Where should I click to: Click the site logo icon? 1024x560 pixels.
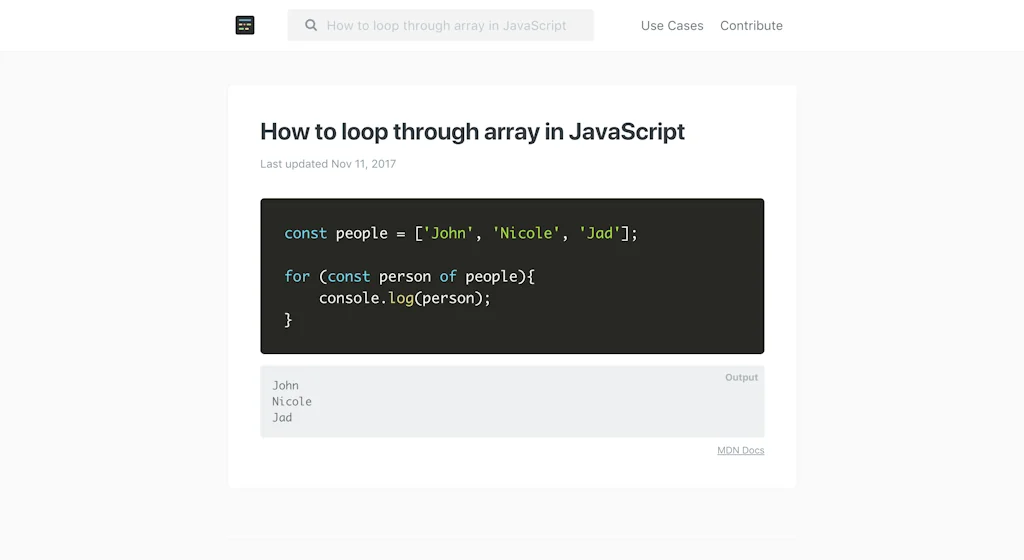(245, 25)
